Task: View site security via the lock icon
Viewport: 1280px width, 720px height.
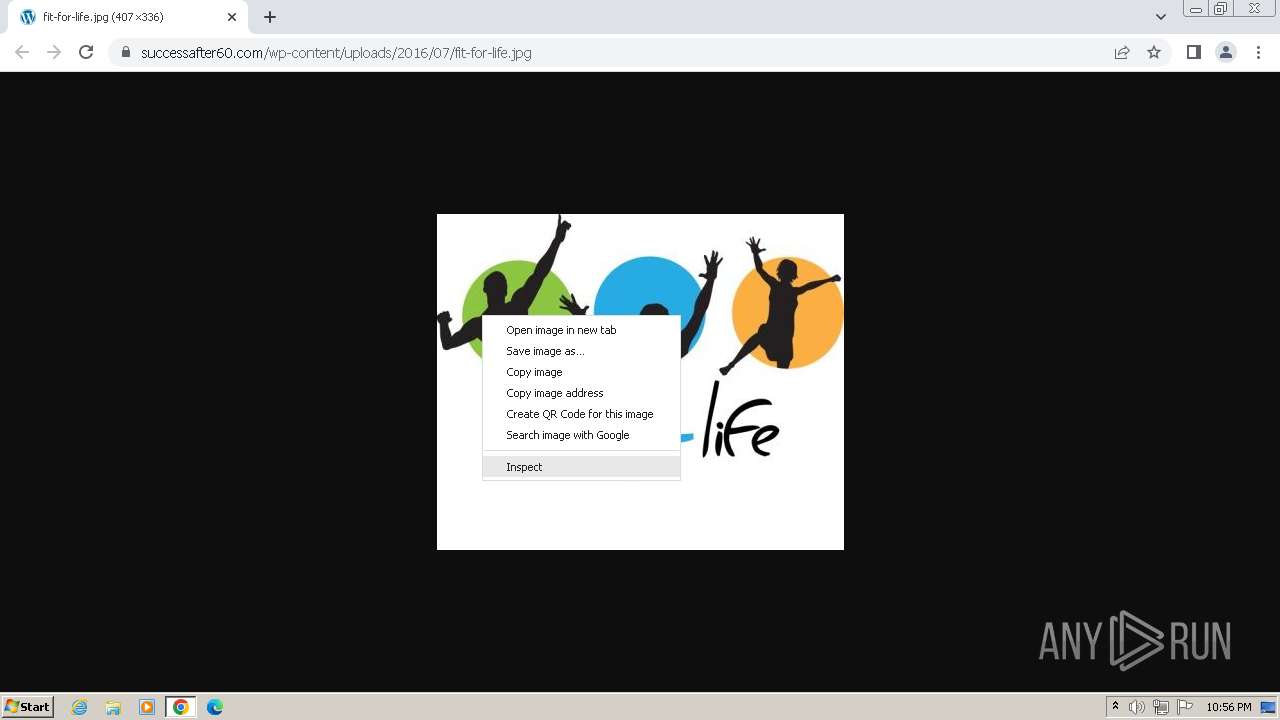Action: click(126, 52)
